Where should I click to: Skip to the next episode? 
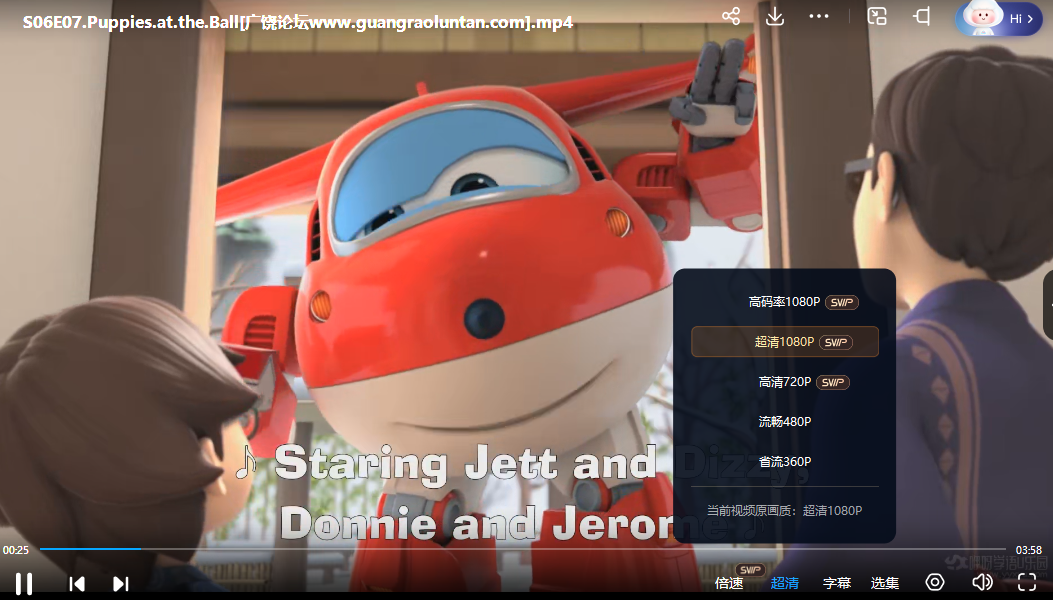click(x=121, y=584)
